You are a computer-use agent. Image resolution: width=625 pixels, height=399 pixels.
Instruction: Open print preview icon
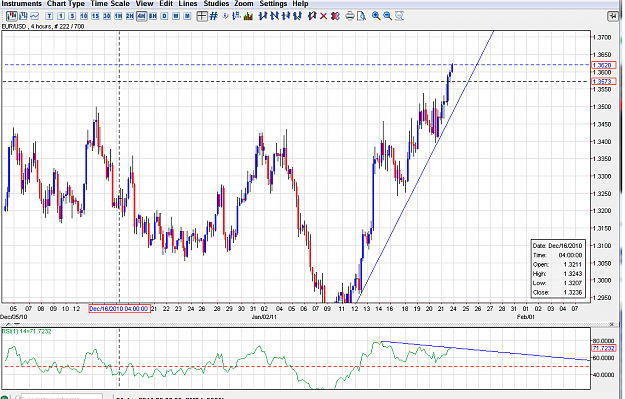362,16
